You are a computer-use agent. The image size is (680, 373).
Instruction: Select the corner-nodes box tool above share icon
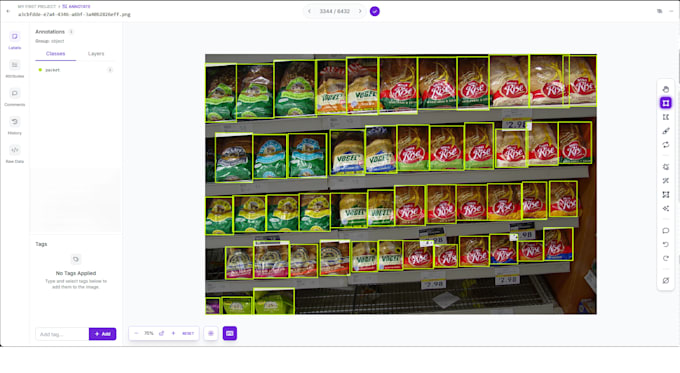coord(666,195)
